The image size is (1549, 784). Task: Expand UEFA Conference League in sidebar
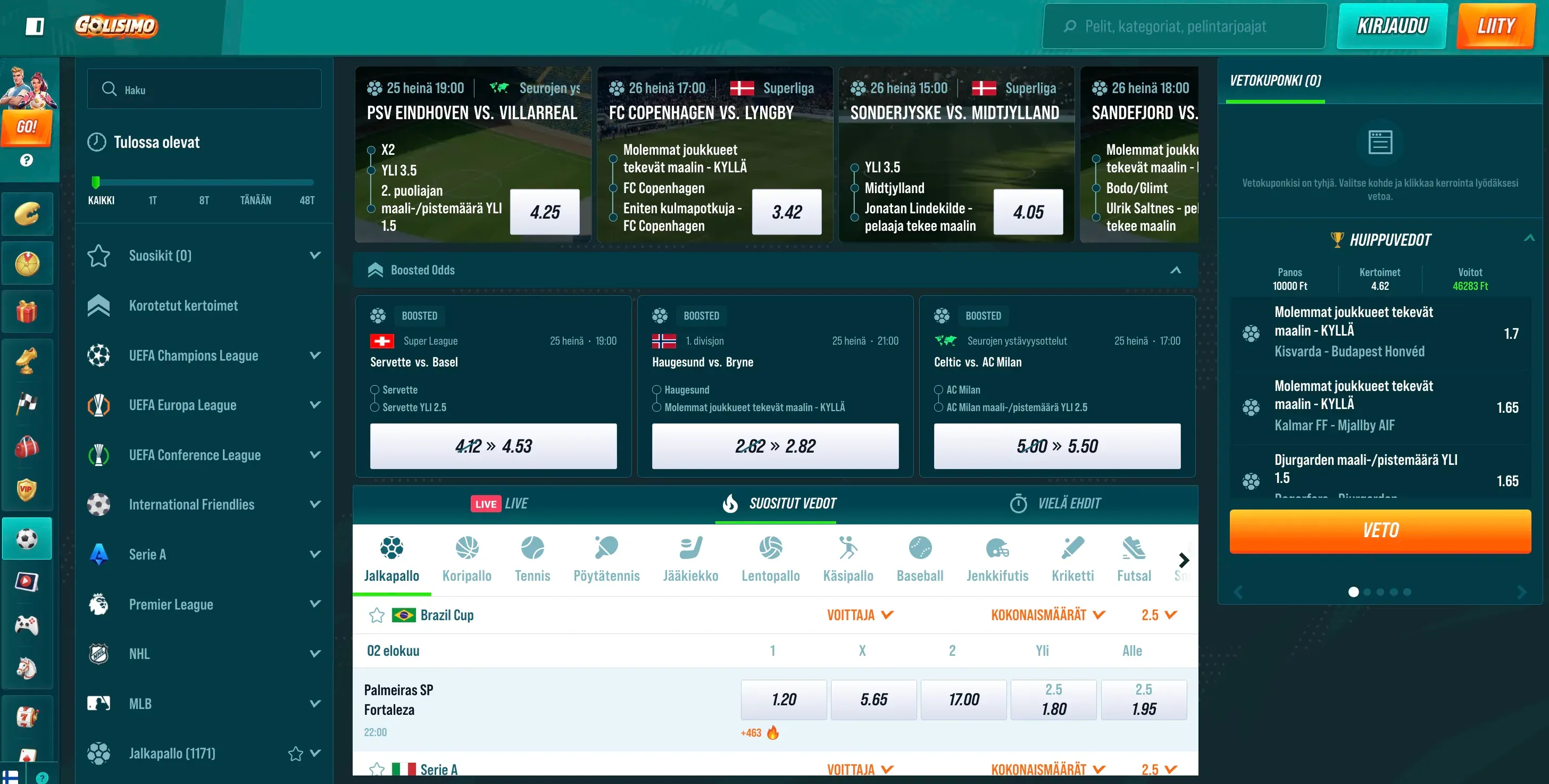pos(315,455)
